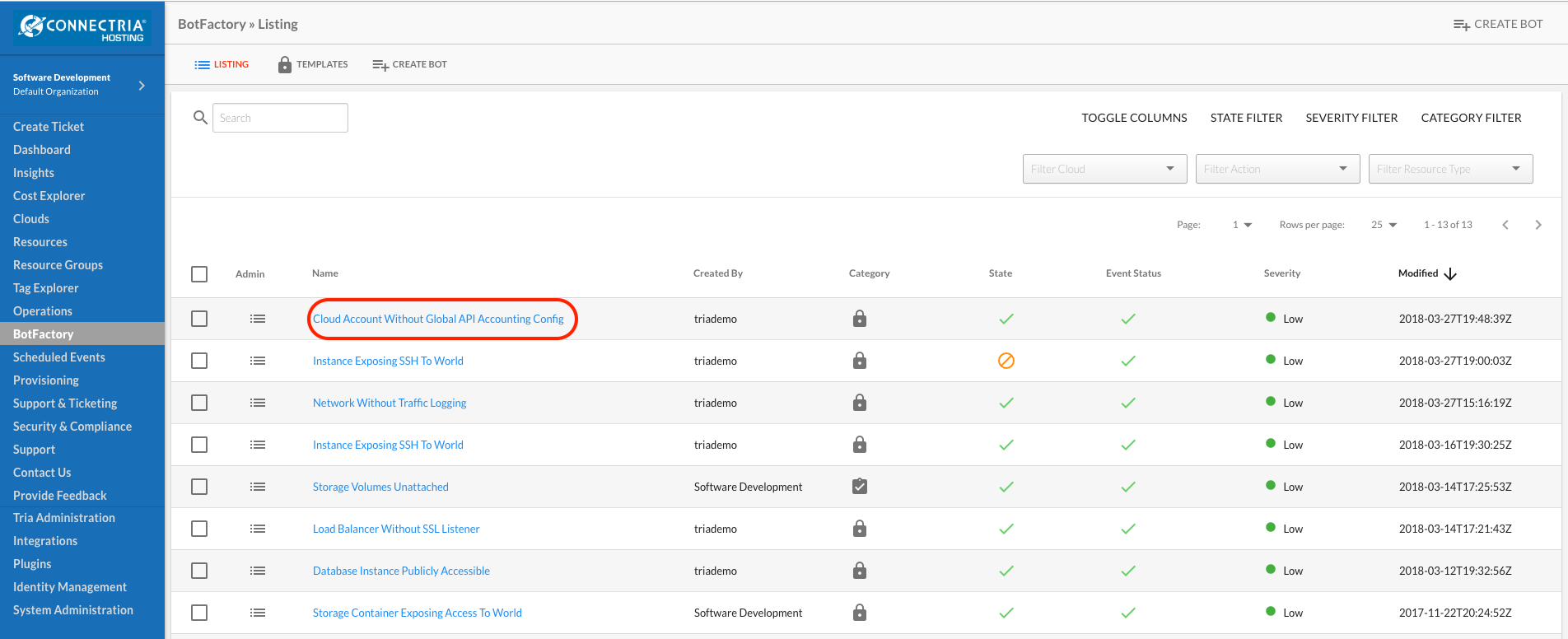Open the Filter Resource Type dropdown

click(1450, 169)
